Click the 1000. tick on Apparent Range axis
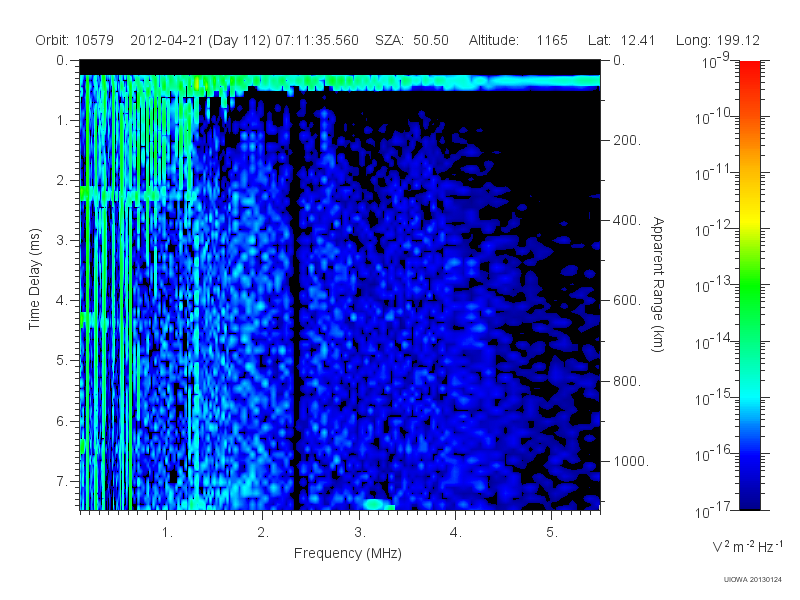The width and height of the screenshot is (800, 600). [631, 461]
